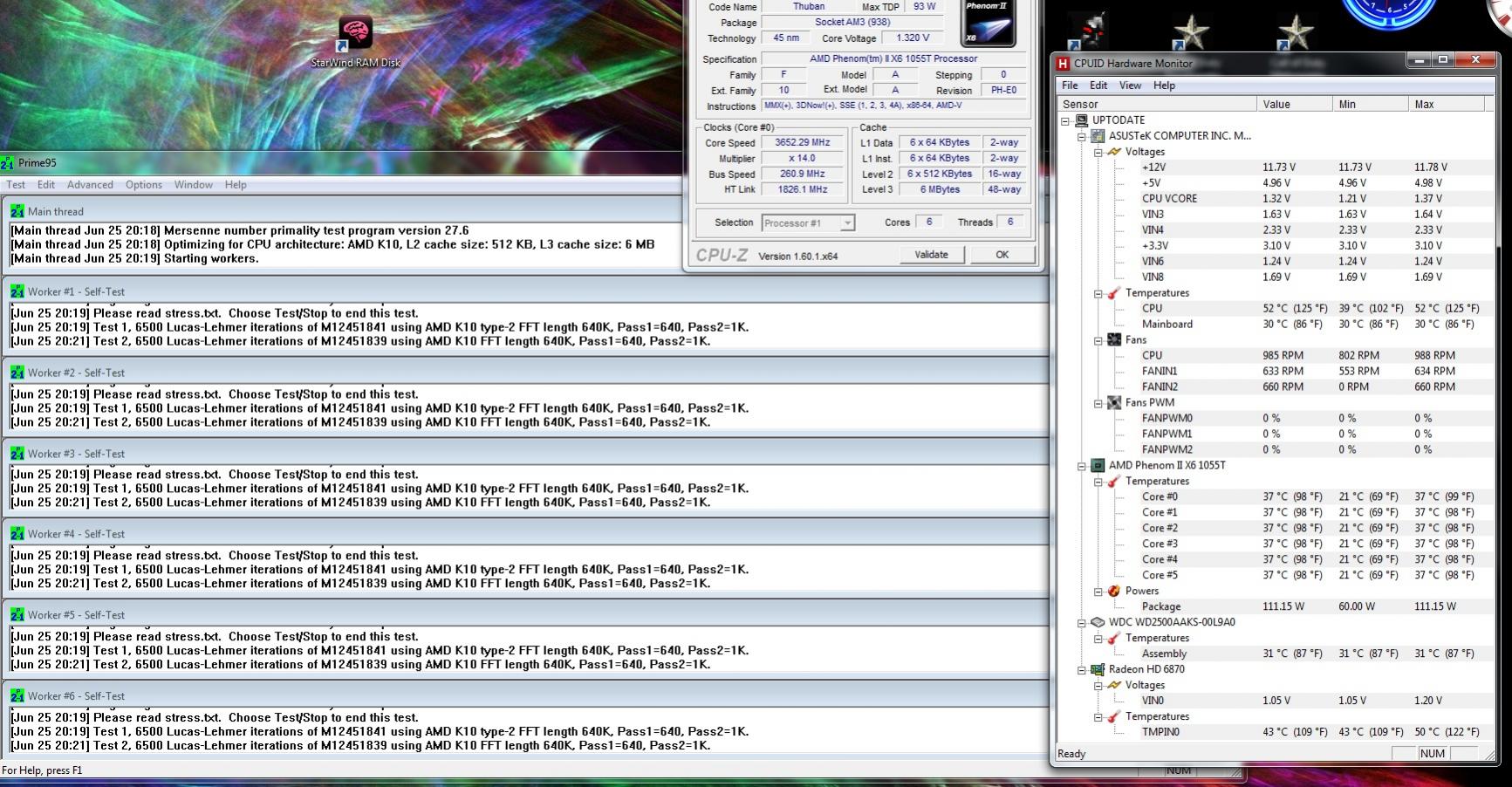Select the Mainboard temperature row
Screen dimensions: 1512x787
point(1276,325)
